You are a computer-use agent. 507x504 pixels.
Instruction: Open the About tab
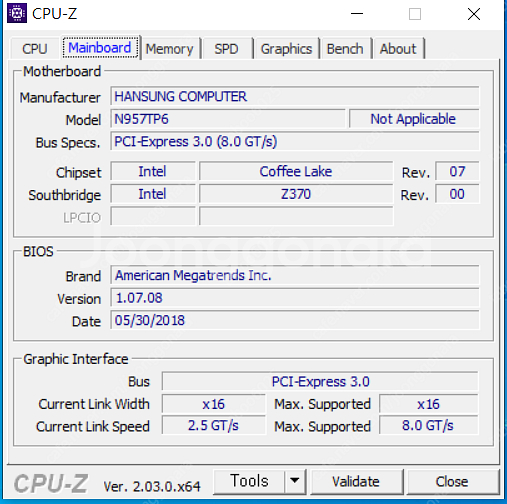point(398,49)
